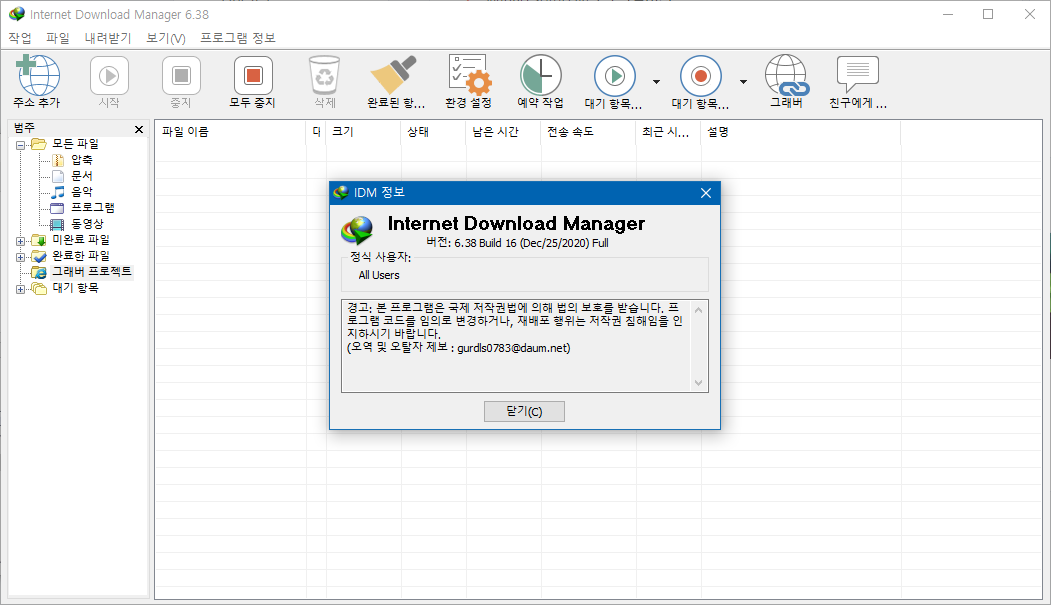Sort by 설명 column header
This screenshot has height=605, width=1051.
800,132
